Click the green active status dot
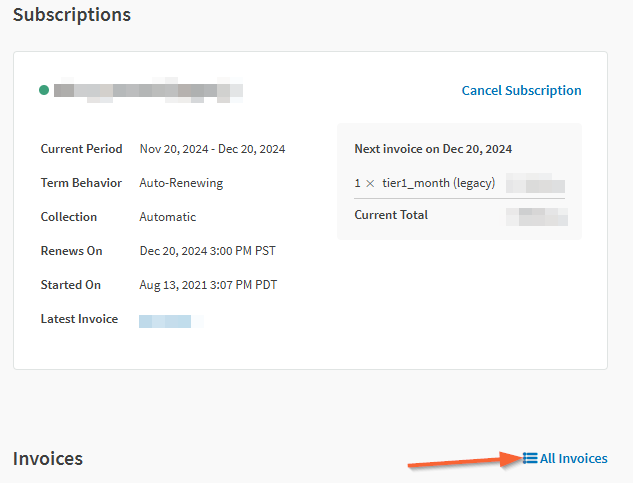The image size is (633, 483). [44, 90]
